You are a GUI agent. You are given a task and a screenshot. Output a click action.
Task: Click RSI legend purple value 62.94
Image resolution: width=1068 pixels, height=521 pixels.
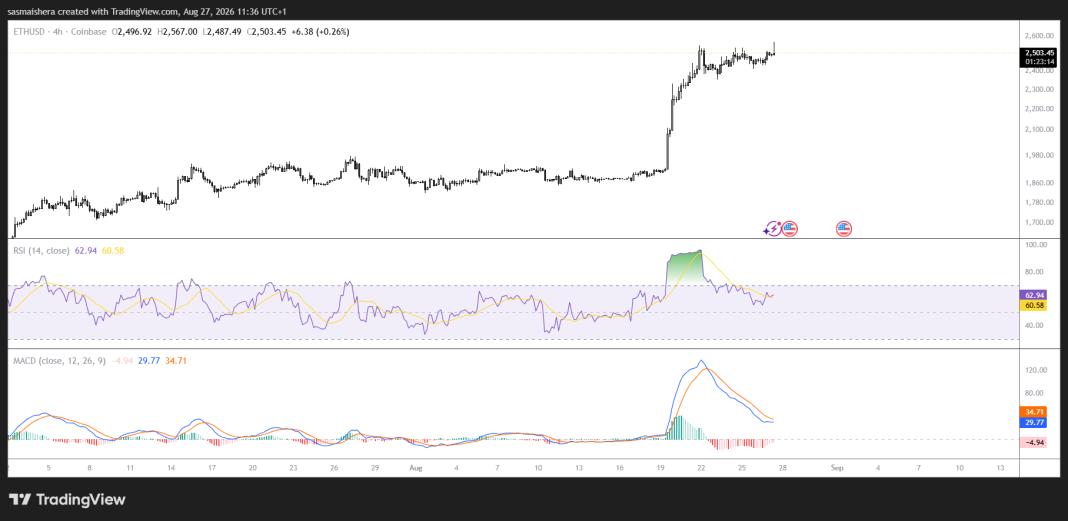click(x=85, y=251)
